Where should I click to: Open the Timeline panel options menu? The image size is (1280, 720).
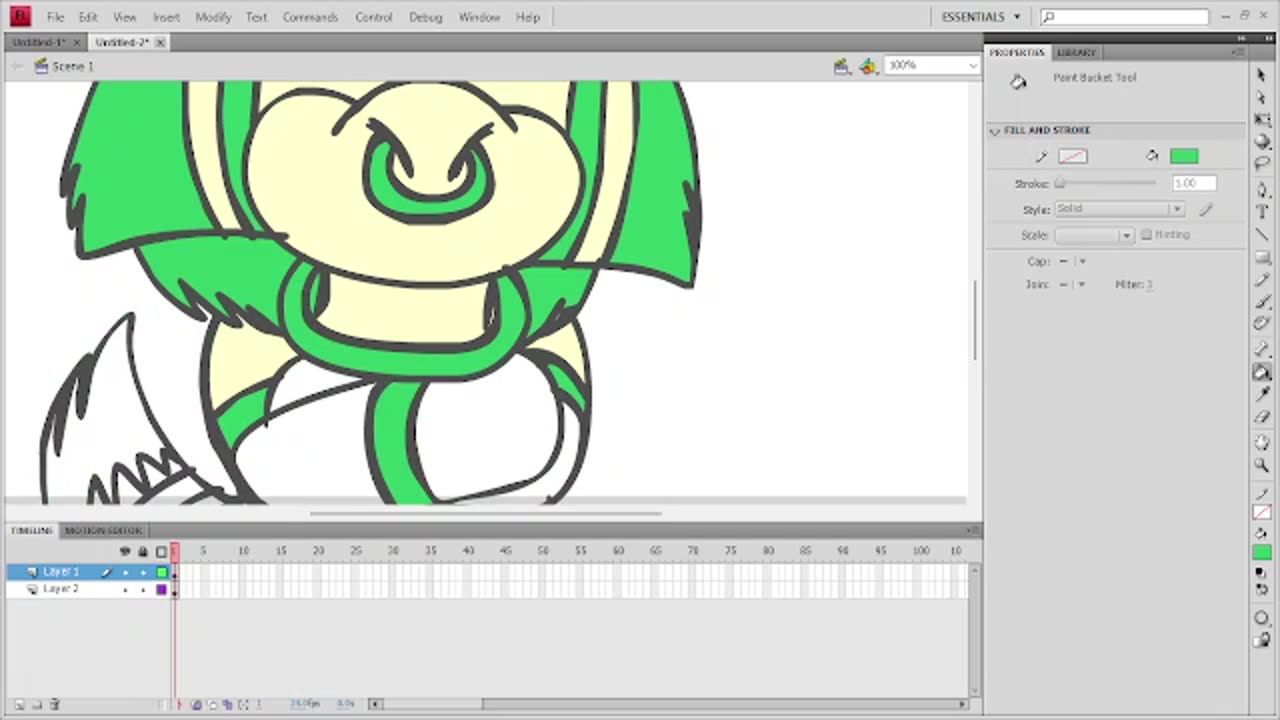click(x=973, y=530)
